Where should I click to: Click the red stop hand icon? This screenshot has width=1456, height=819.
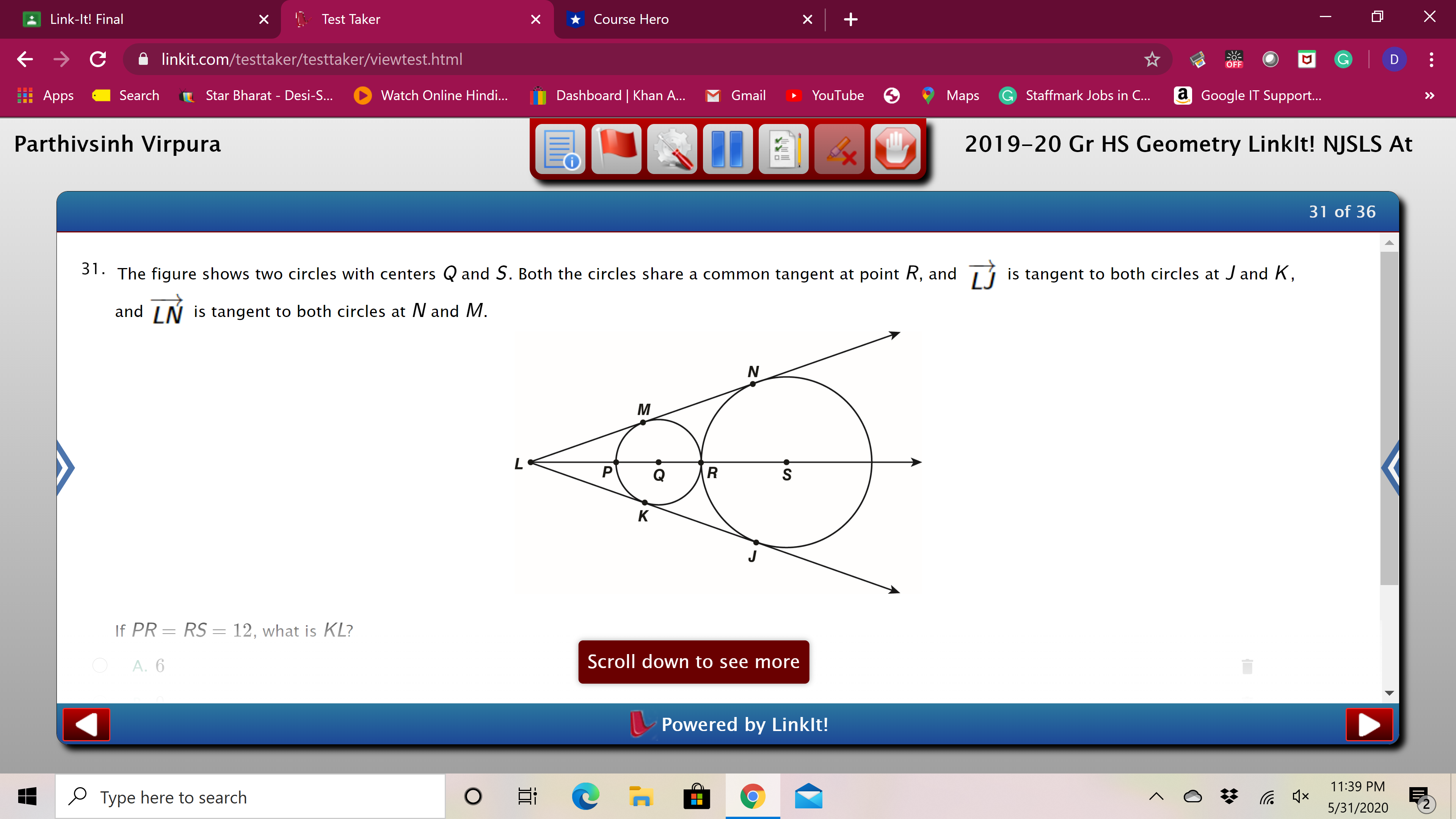(895, 149)
